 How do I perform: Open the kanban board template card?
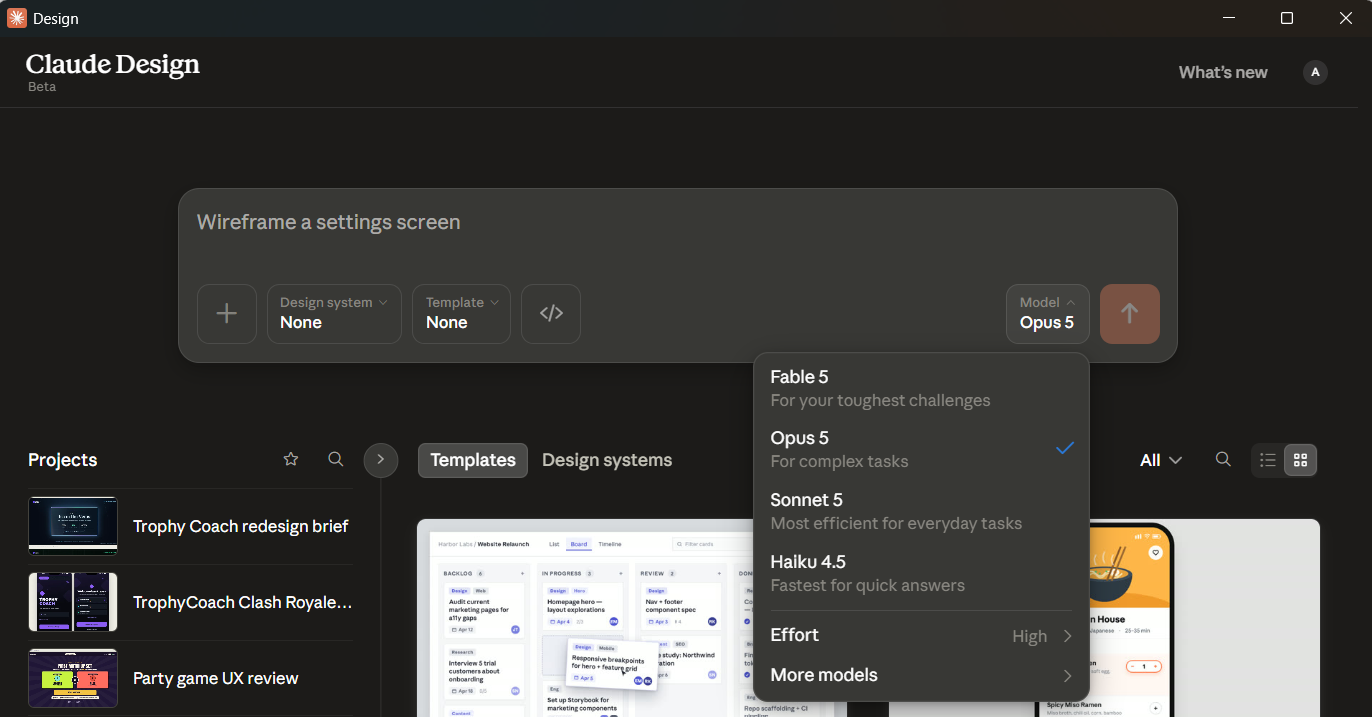tap(585, 618)
